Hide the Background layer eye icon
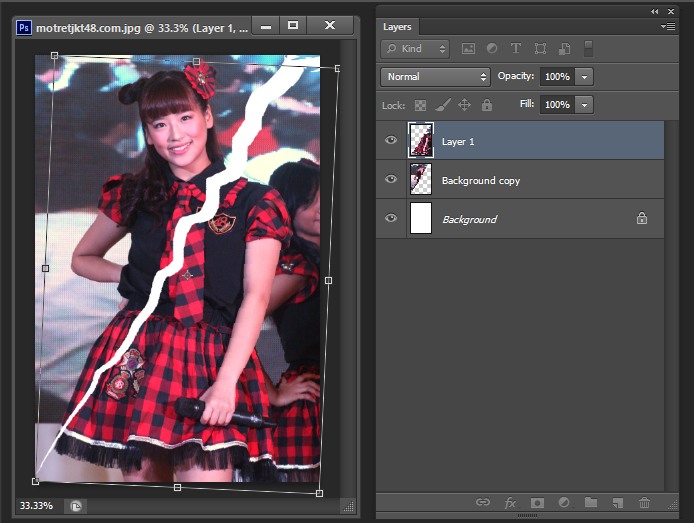The image size is (694, 523). [x=391, y=218]
